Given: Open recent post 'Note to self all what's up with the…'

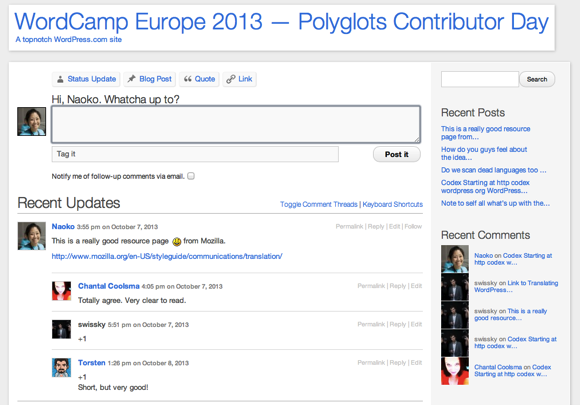Looking at the screenshot, I should (495, 203).
